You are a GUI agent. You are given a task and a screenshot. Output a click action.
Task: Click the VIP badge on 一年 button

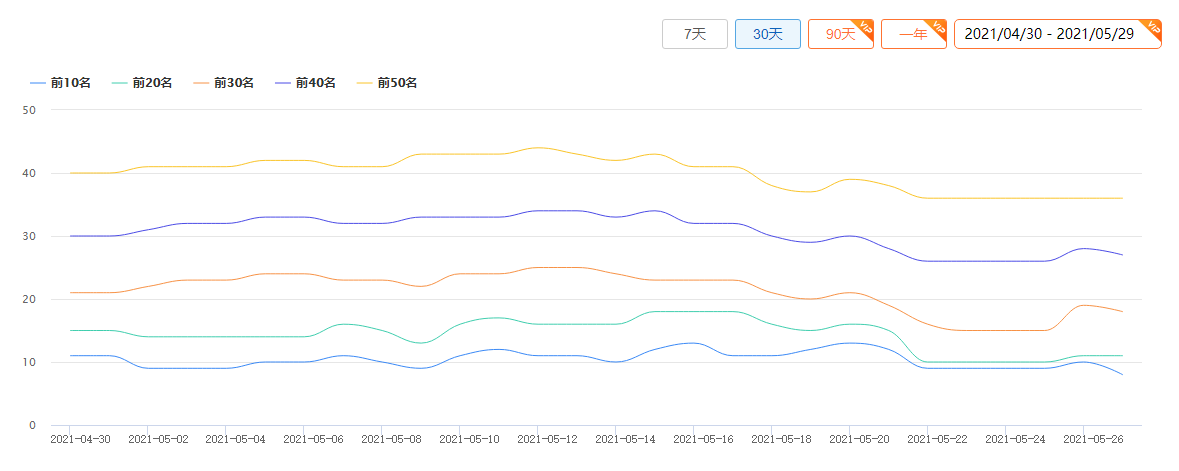point(938,27)
